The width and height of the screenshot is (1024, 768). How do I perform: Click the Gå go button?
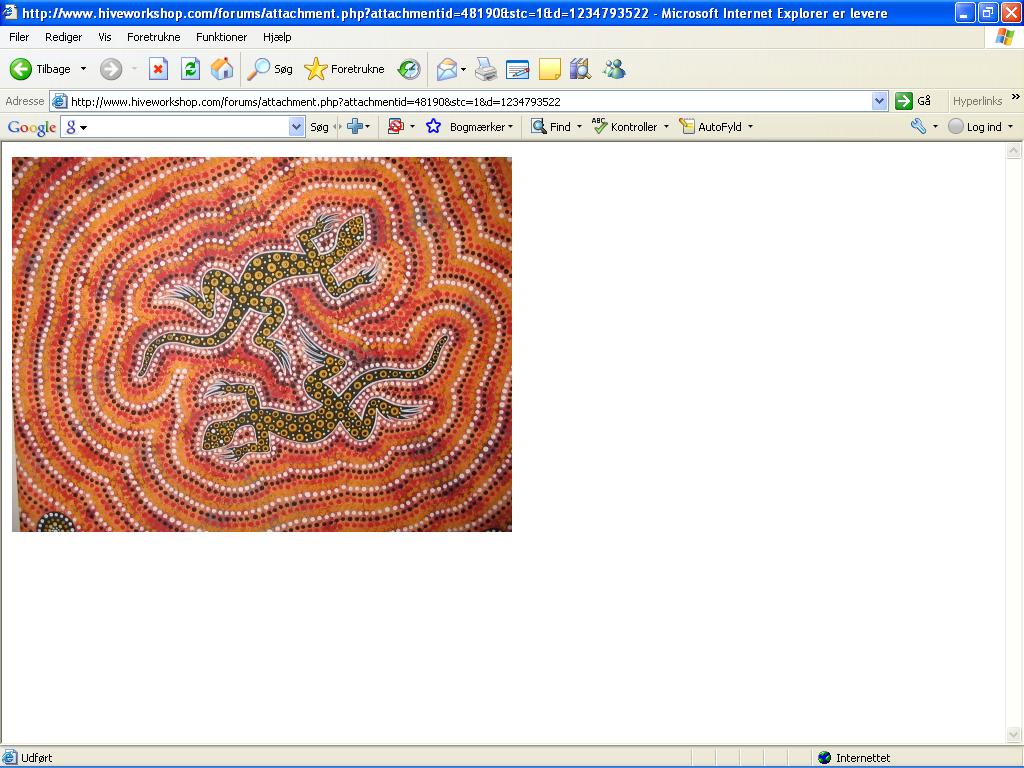(x=913, y=101)
